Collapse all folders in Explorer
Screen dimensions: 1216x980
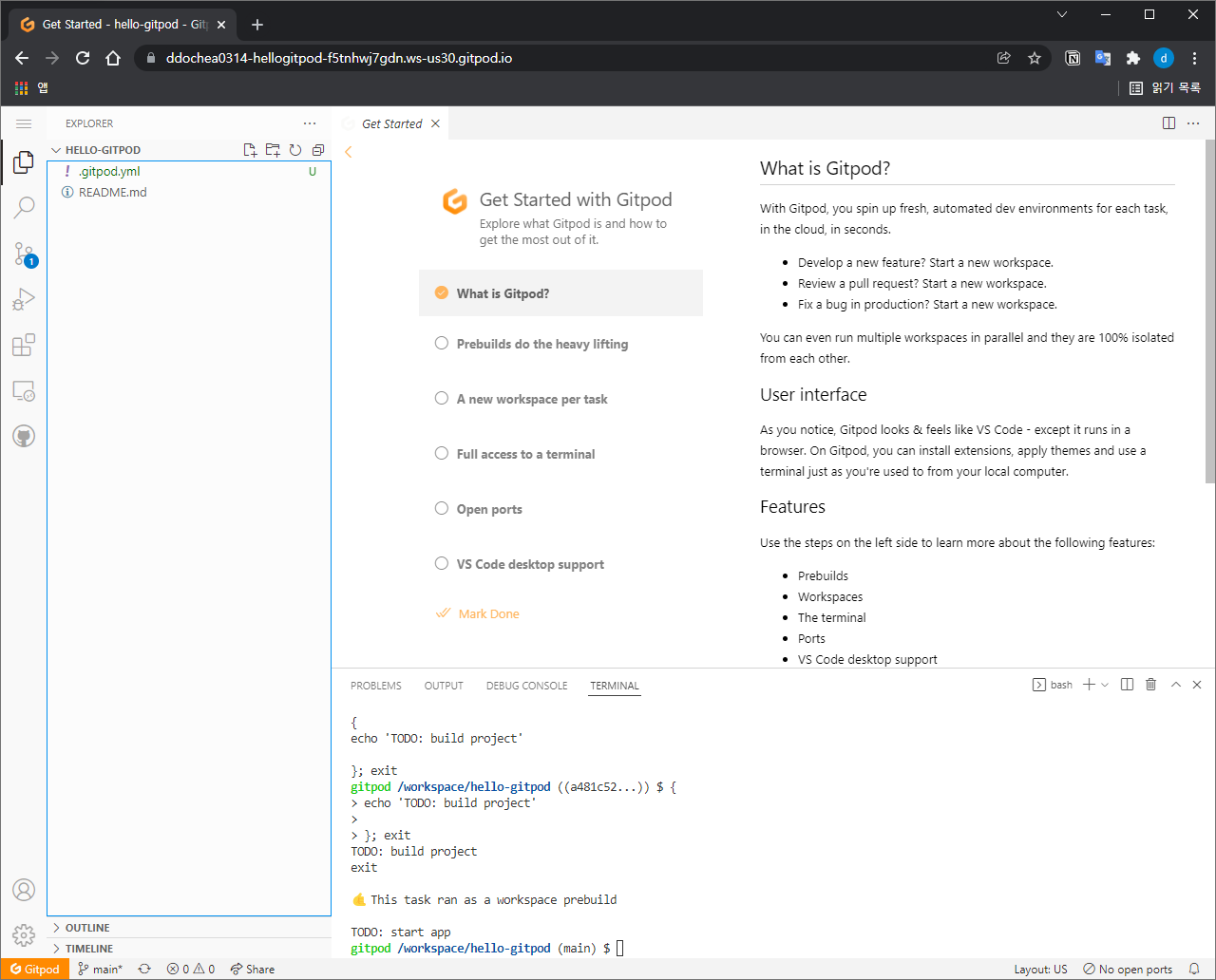coord(318,150)
